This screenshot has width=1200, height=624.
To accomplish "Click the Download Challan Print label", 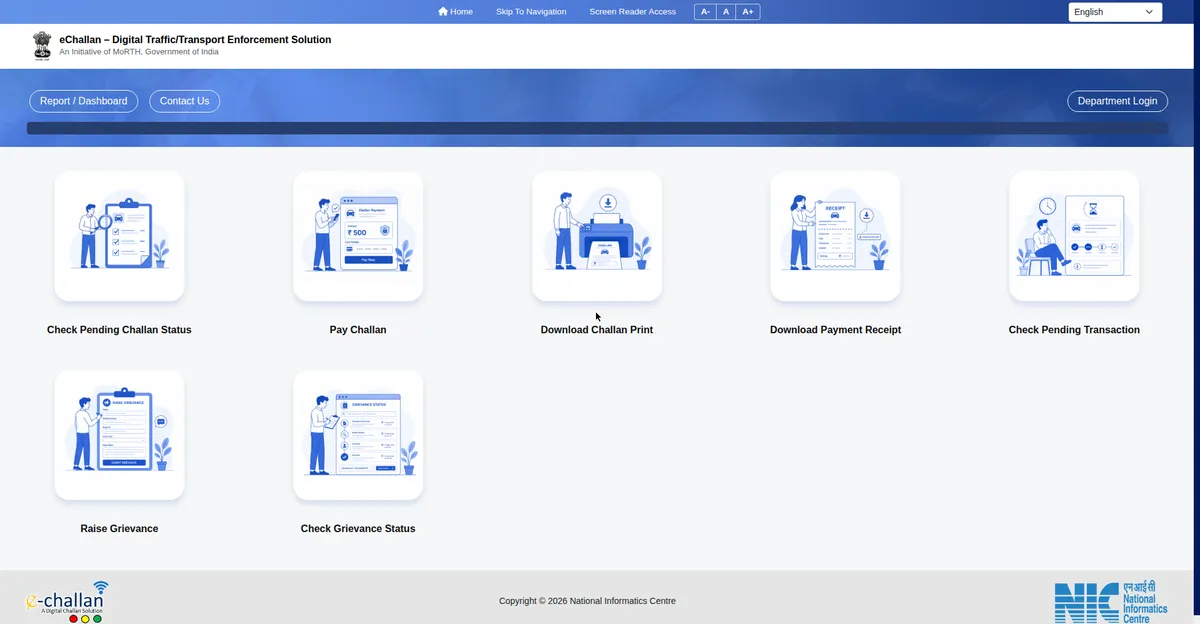I will (597, 330).
